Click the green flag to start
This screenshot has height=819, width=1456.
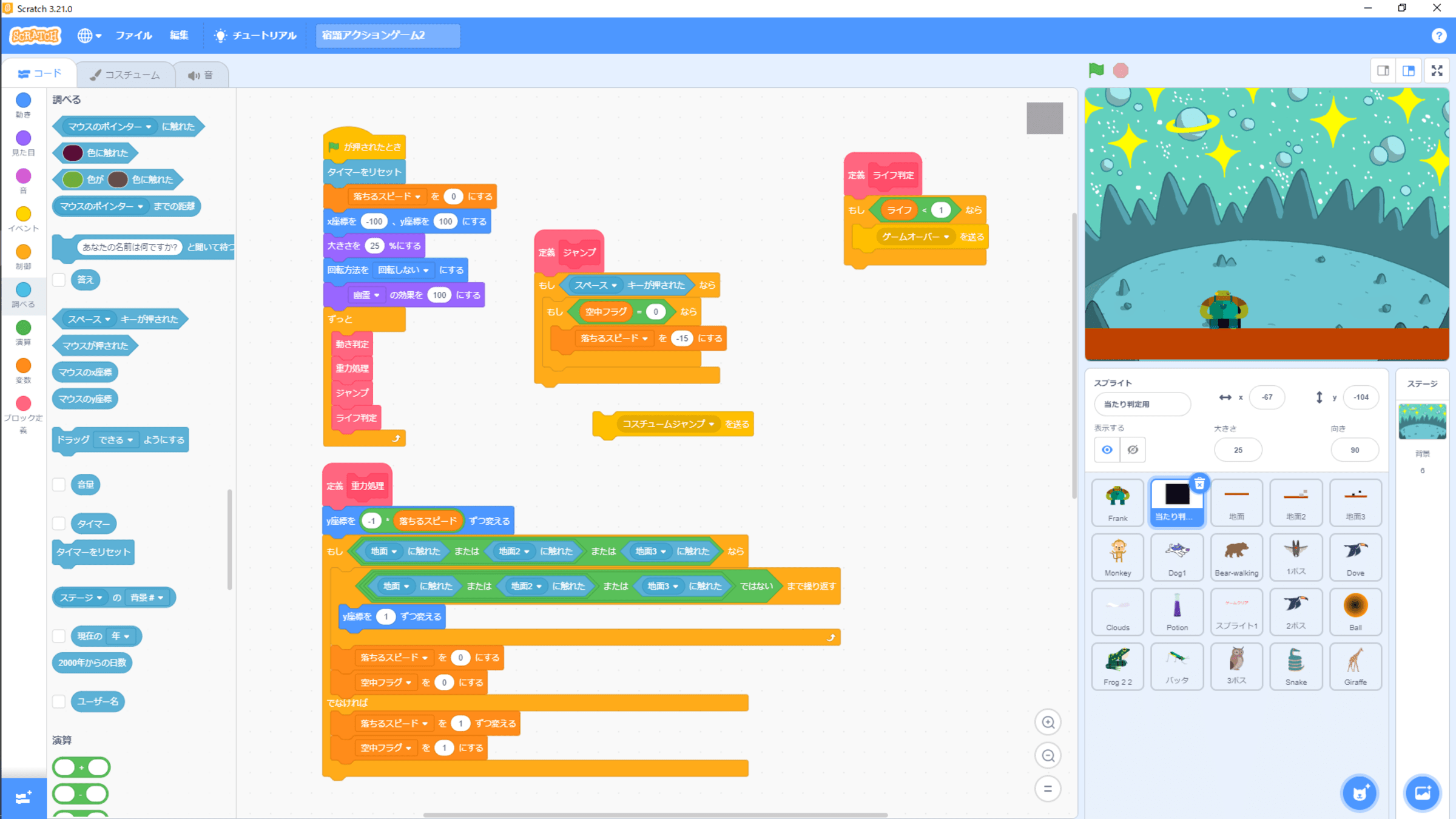(1096, 70)
